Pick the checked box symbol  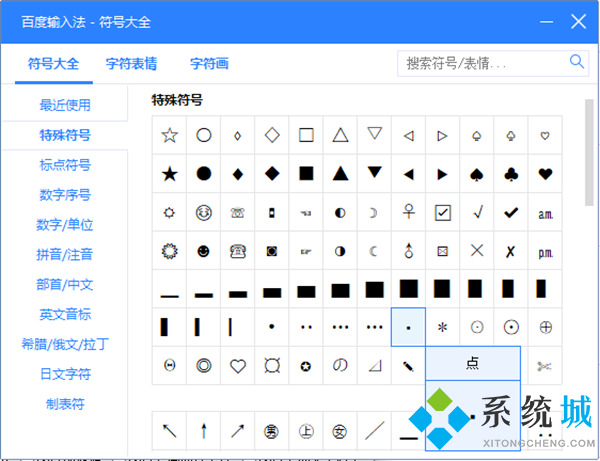pyautogui.click(x=443, y=213)
